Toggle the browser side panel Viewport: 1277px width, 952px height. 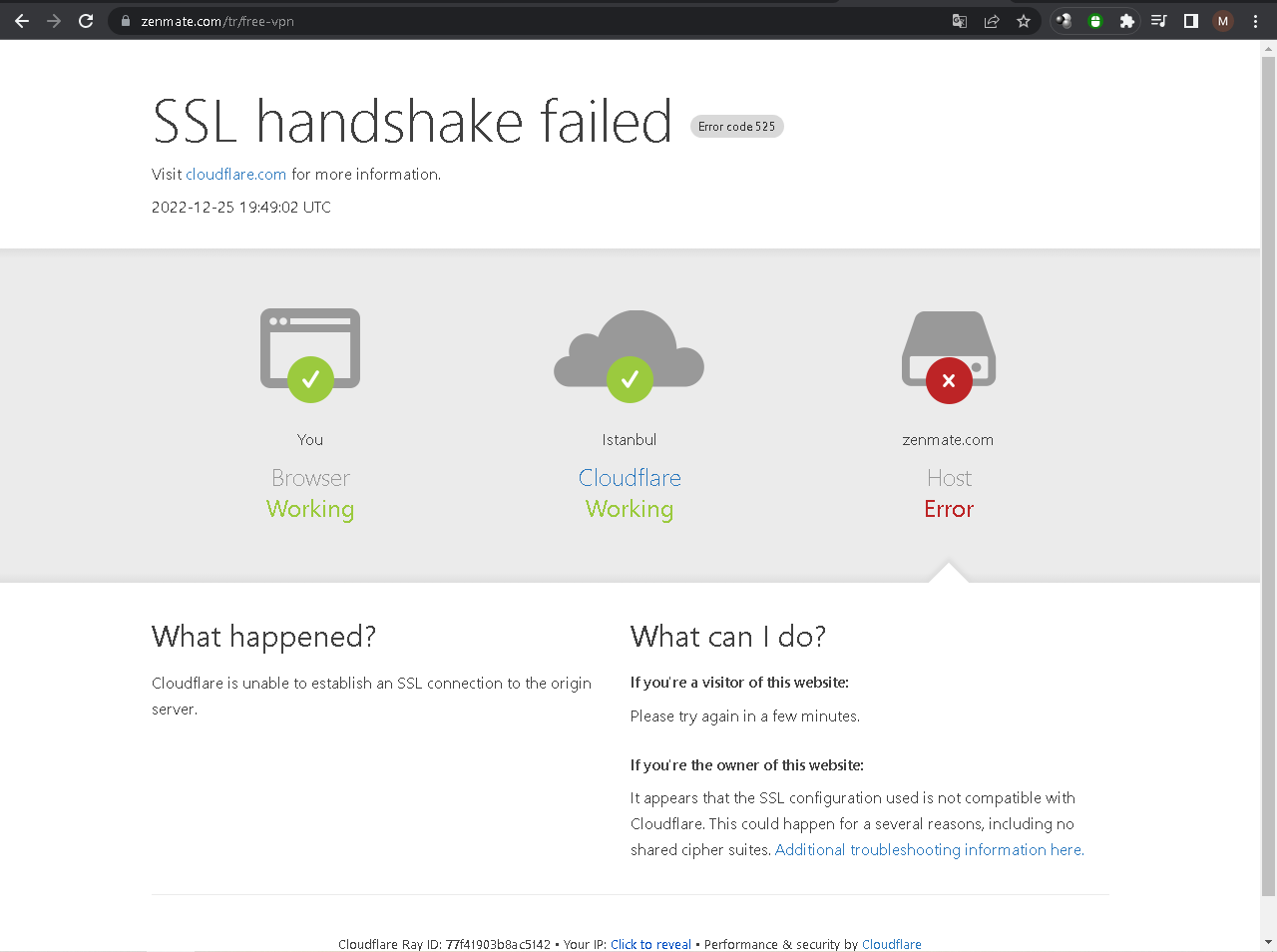1191,21
